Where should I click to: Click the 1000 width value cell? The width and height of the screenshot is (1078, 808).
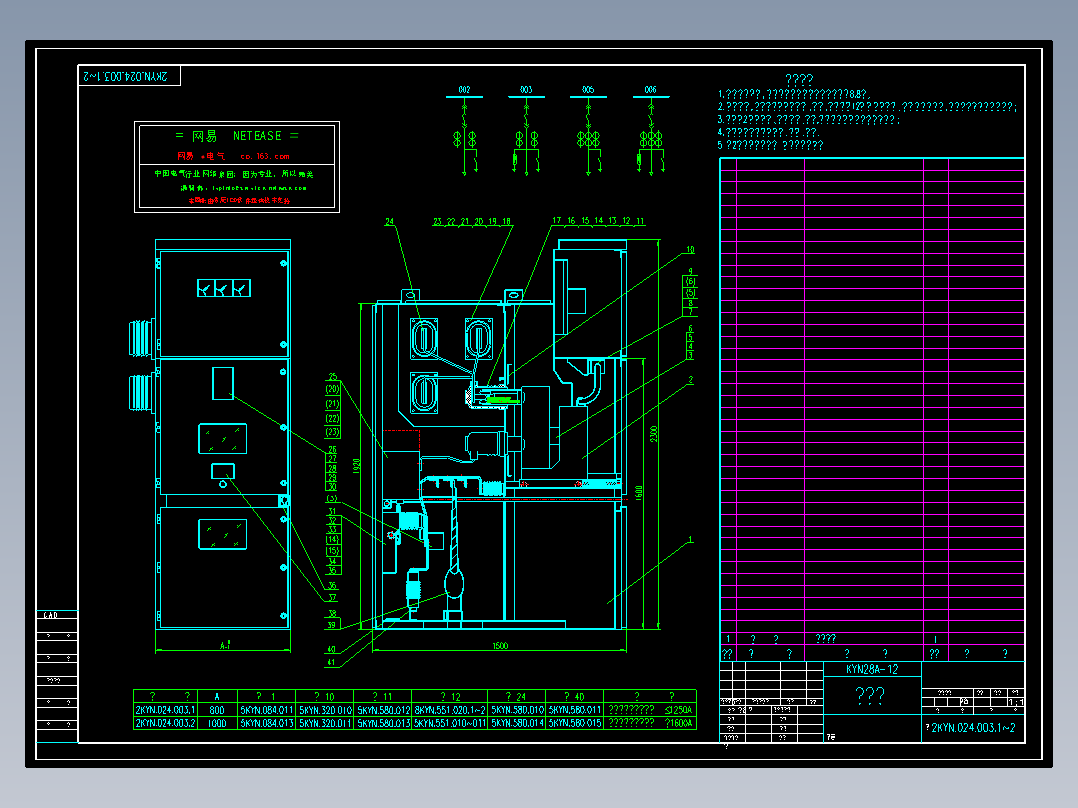coord(217,723)
